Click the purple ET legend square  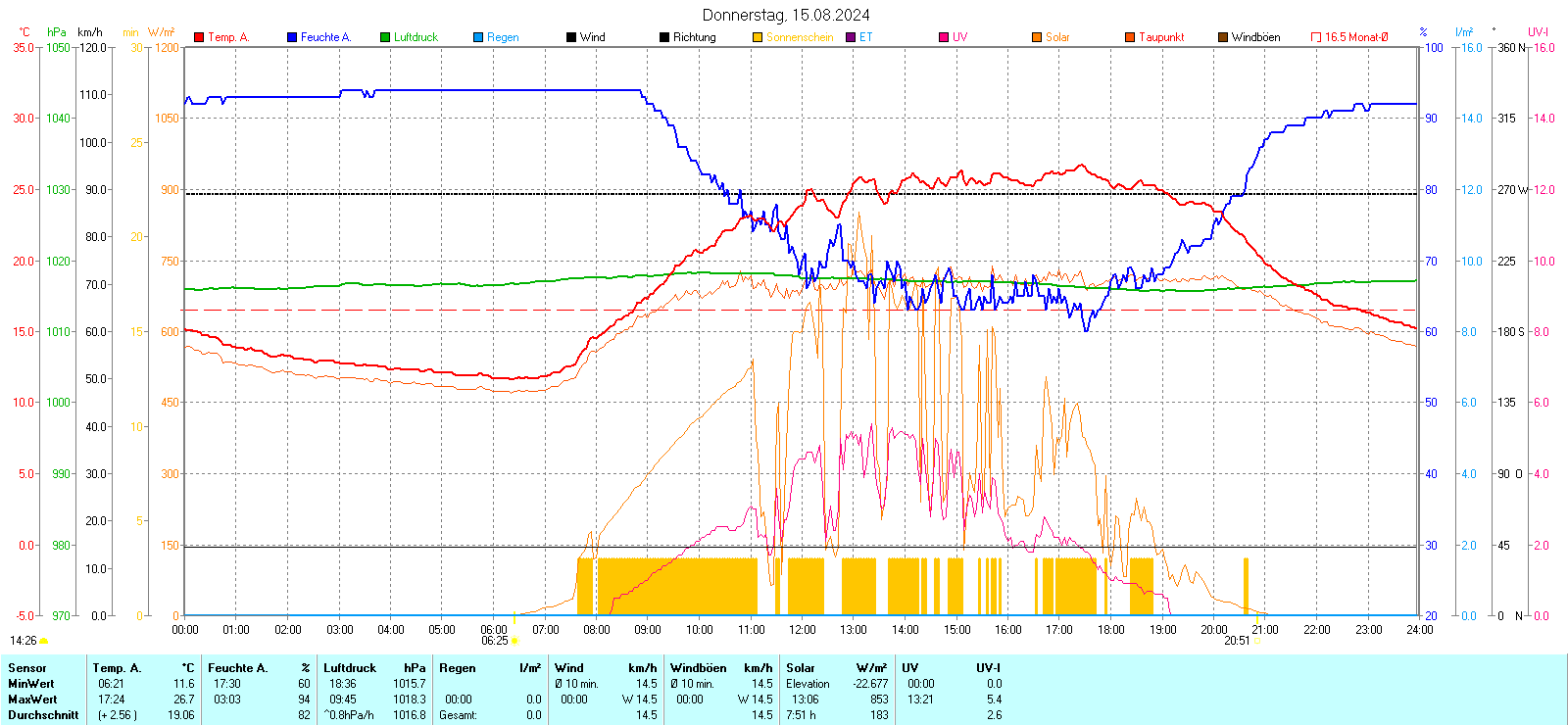(x=851, y=37)
